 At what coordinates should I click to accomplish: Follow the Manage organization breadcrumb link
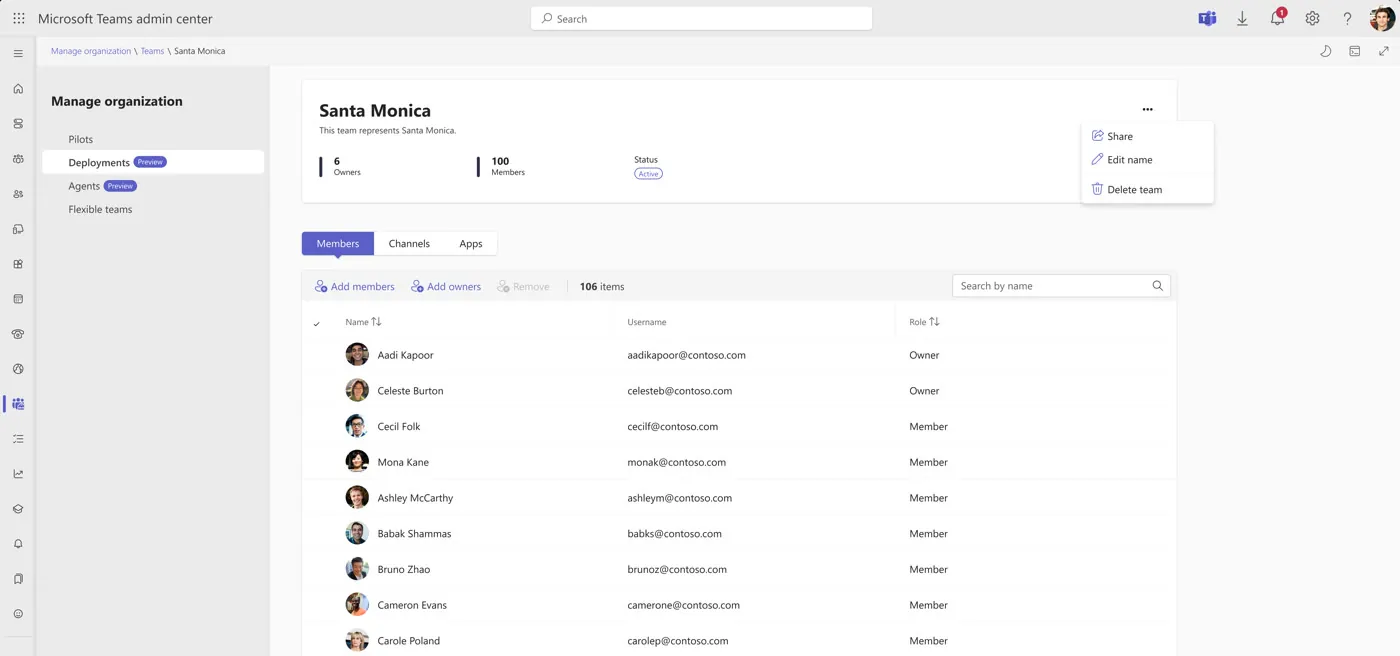(x=91, y=51)
